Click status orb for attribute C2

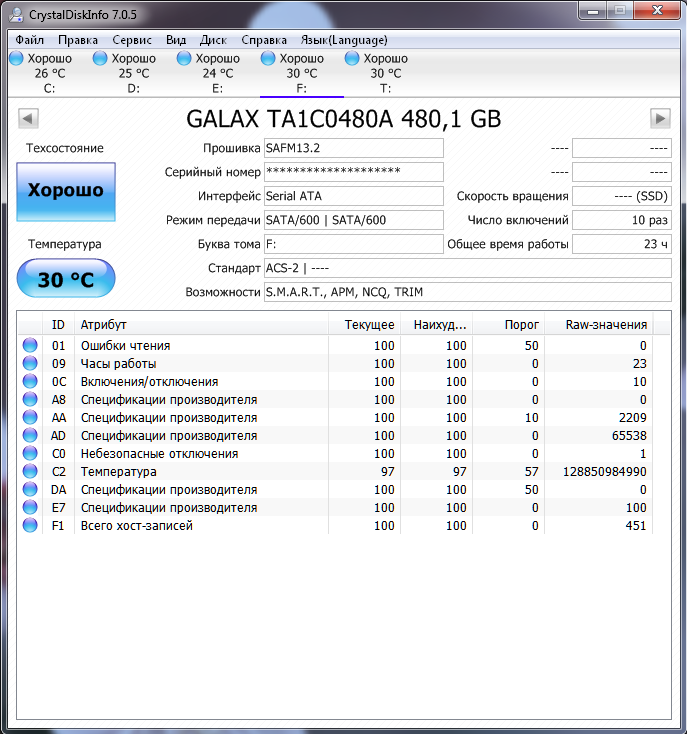point(30,471)
